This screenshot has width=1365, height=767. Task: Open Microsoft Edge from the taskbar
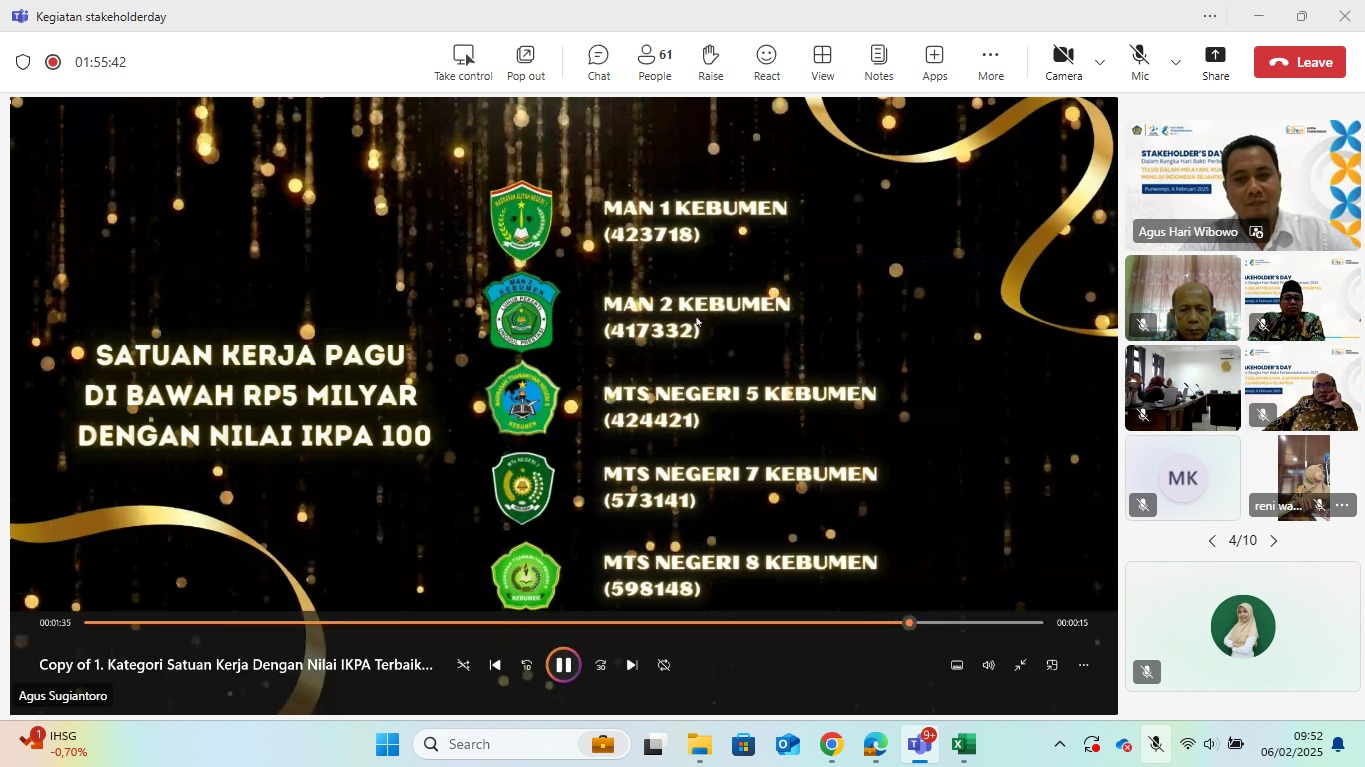point(875,744)
